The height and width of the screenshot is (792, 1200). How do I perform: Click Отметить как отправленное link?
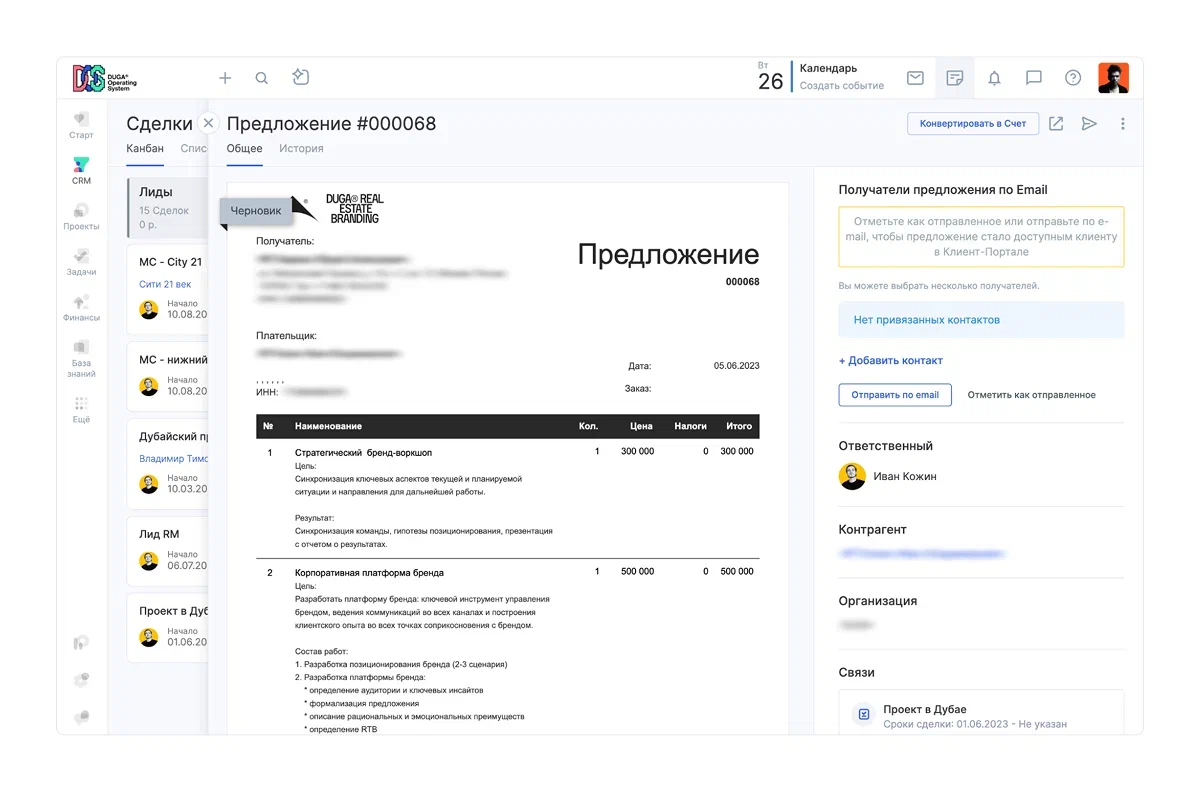(1031, 395)
